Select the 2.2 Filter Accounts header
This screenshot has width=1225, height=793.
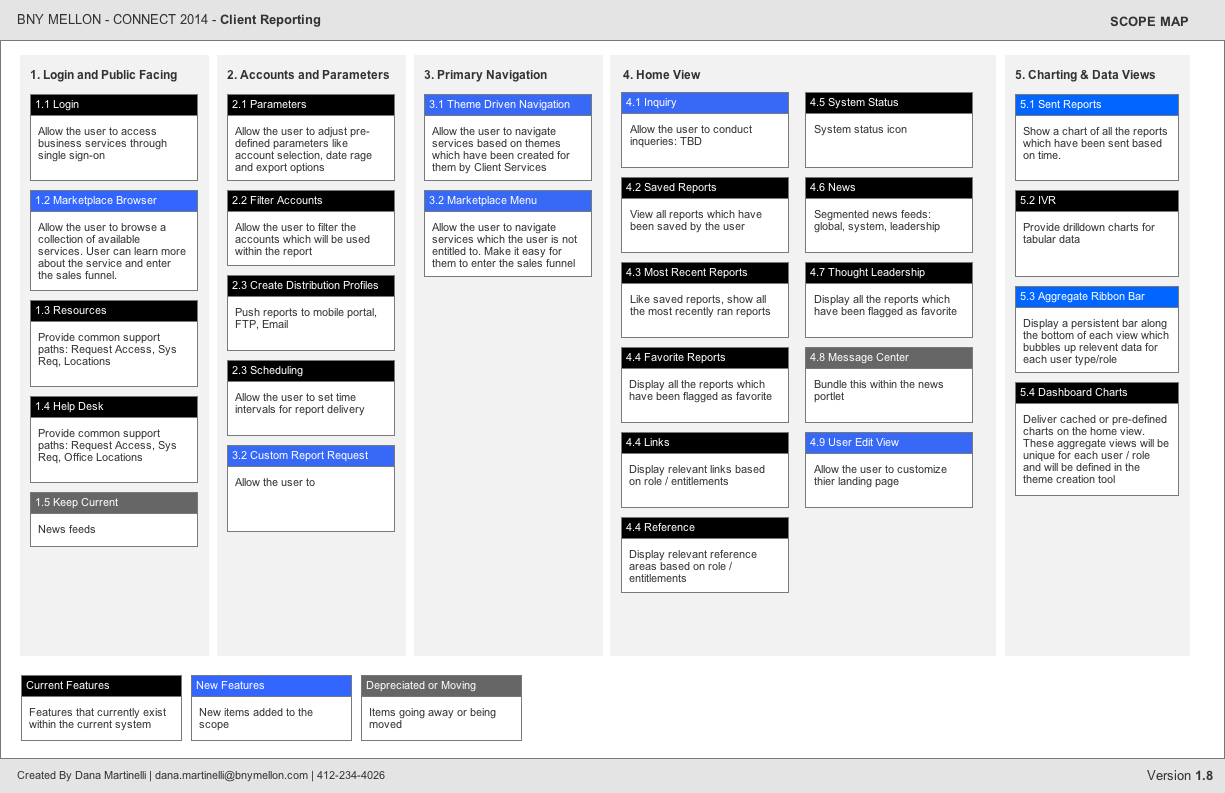click(311, 201)
